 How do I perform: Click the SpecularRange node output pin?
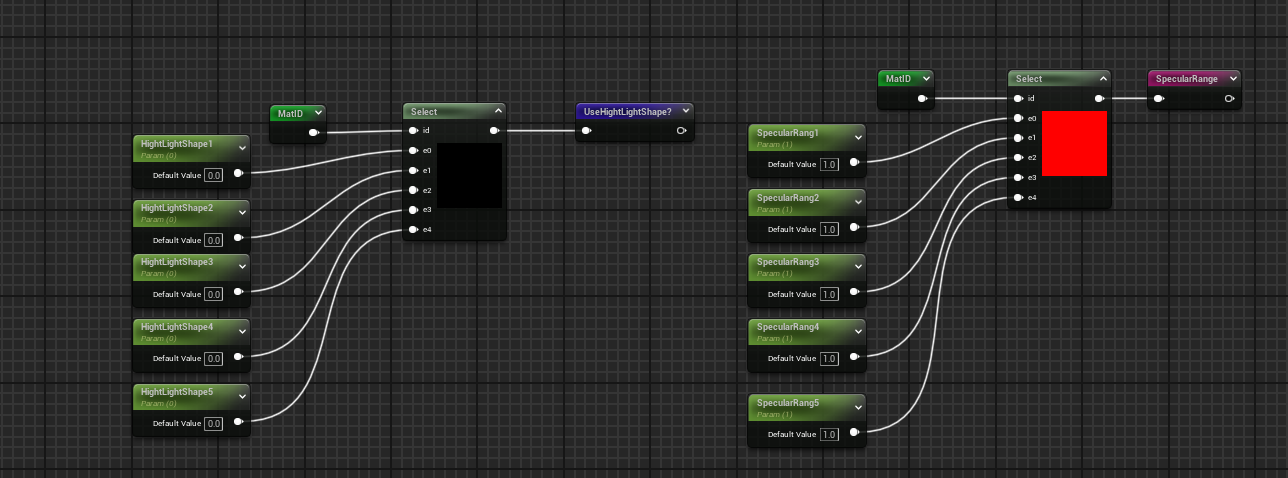pyautogui.click(x=1229, y=98)
